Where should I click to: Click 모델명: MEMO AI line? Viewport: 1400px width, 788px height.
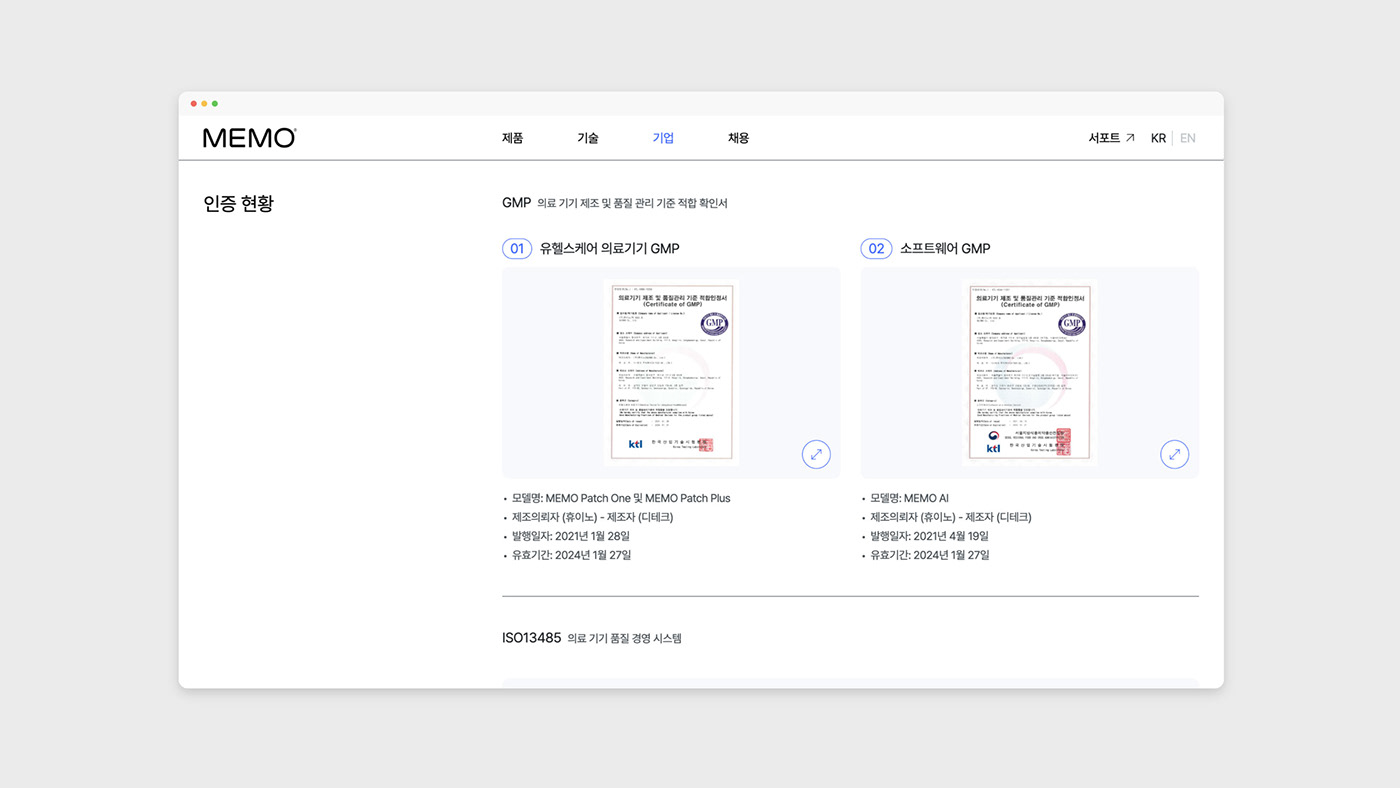point(909,498)
